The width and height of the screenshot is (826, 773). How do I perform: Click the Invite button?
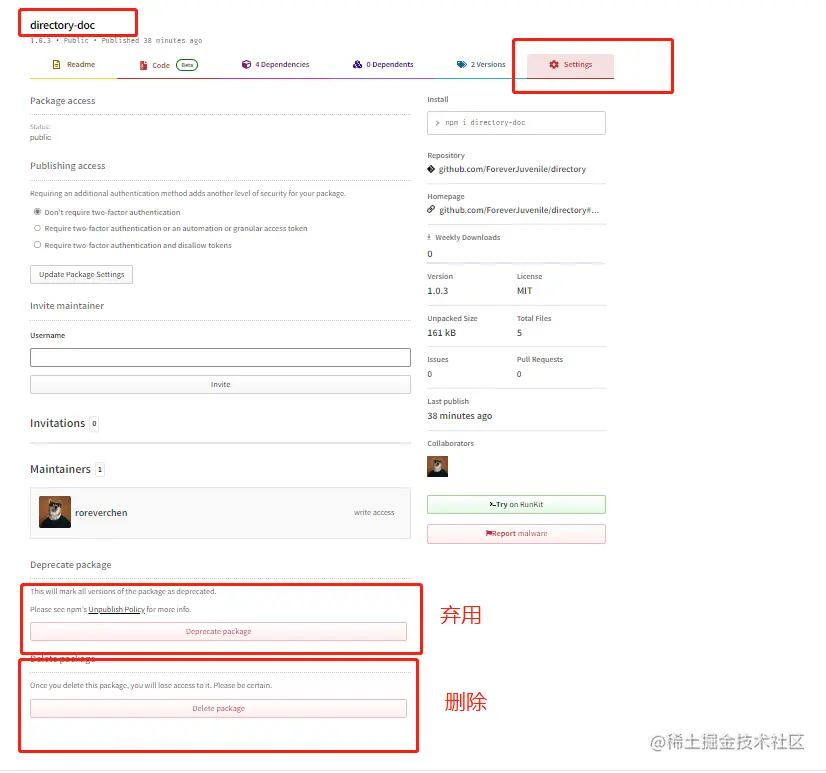(220, 385)
